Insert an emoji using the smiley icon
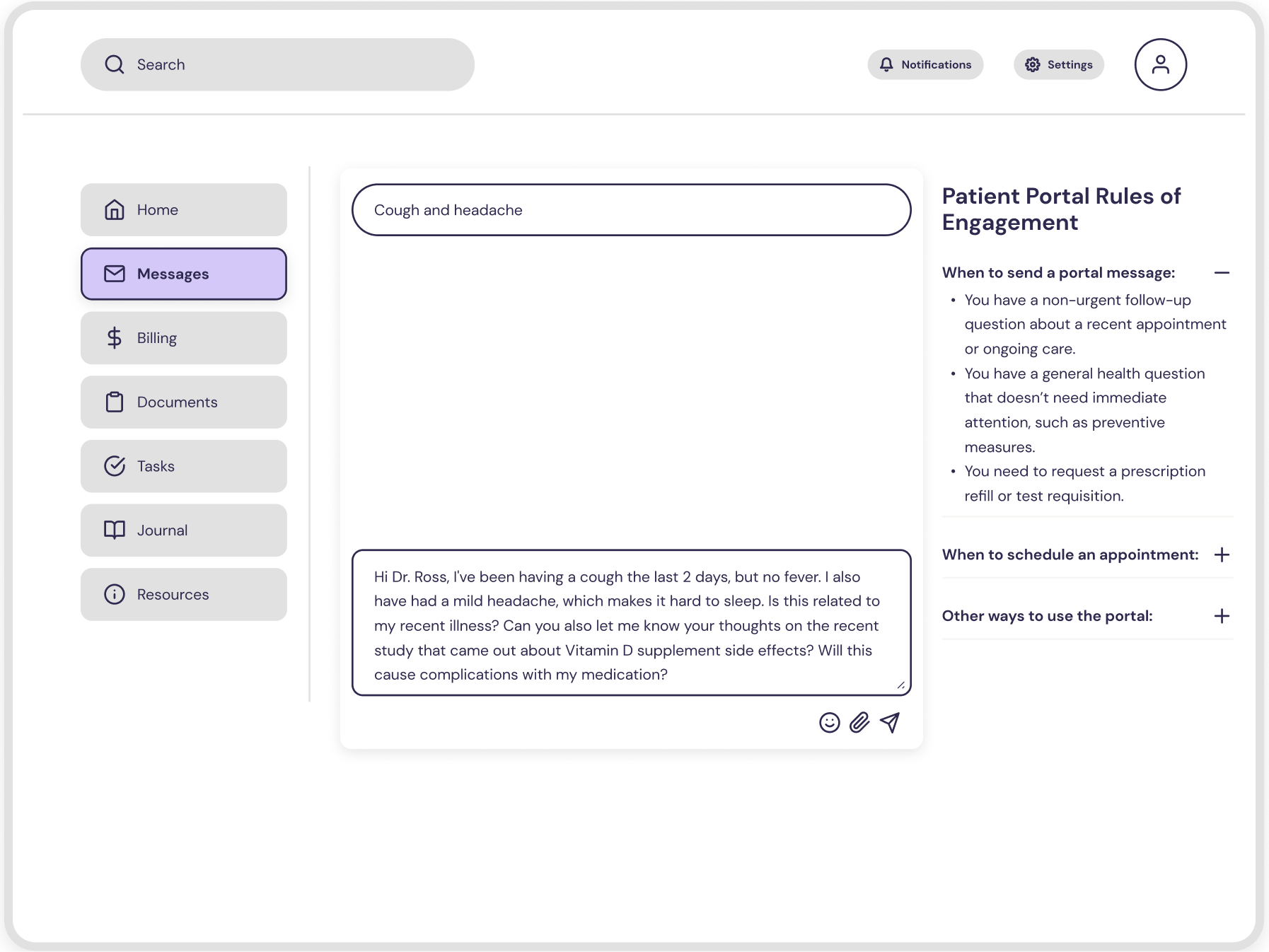Image resolution: width=1269 pixels, height=952 pixels. tap(830, 724)
